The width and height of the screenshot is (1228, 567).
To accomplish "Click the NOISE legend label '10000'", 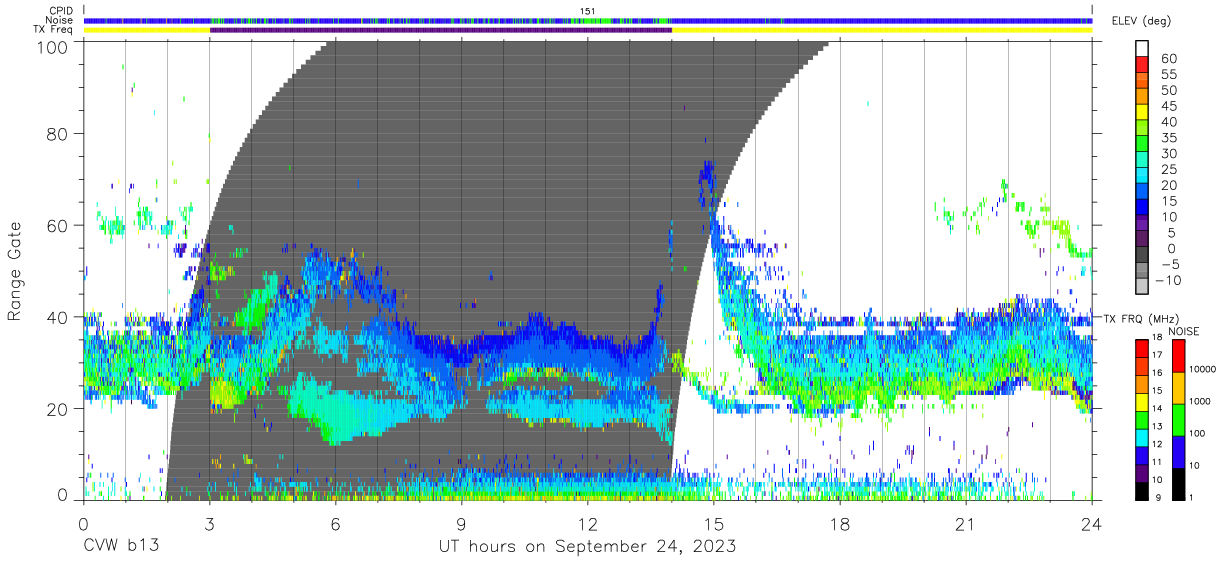I will (x=1202, y=371).
